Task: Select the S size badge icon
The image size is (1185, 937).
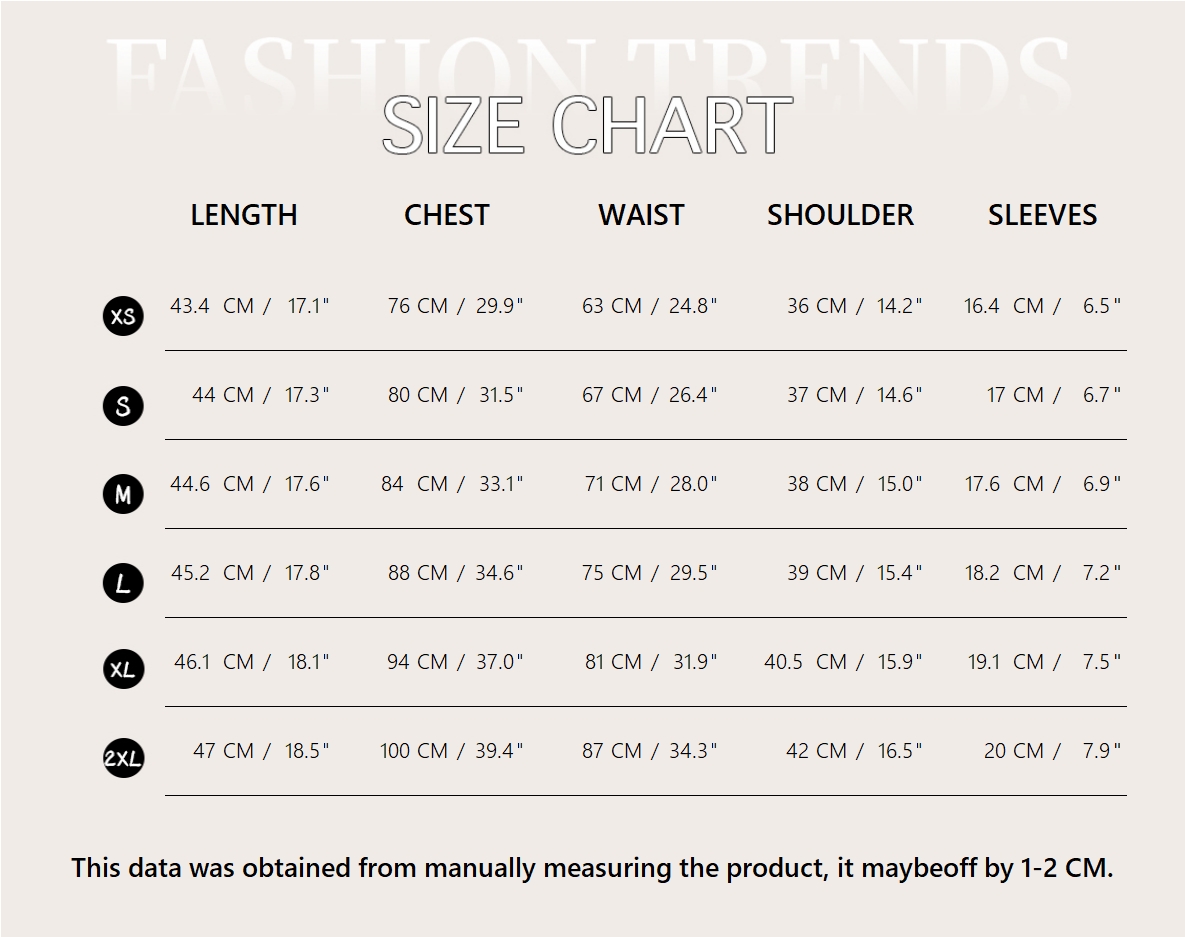Action: pyautogui.click(x=123, y=405)
